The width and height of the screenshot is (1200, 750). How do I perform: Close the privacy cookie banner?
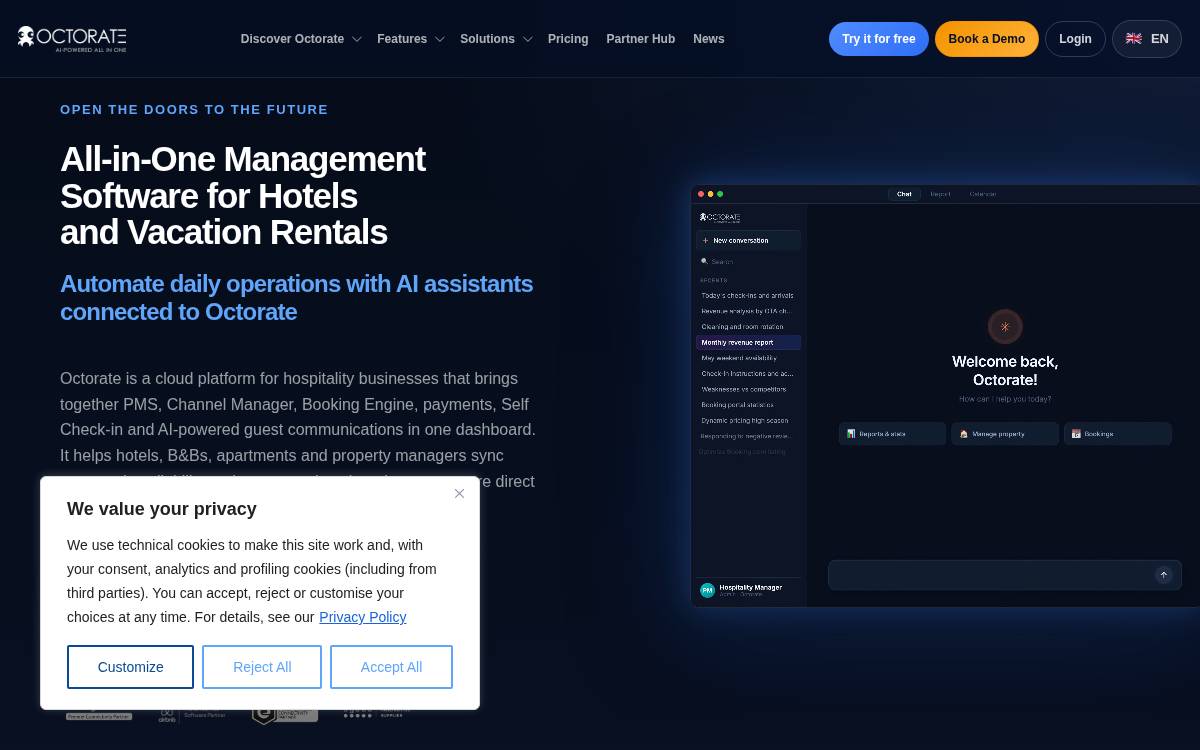459,493
